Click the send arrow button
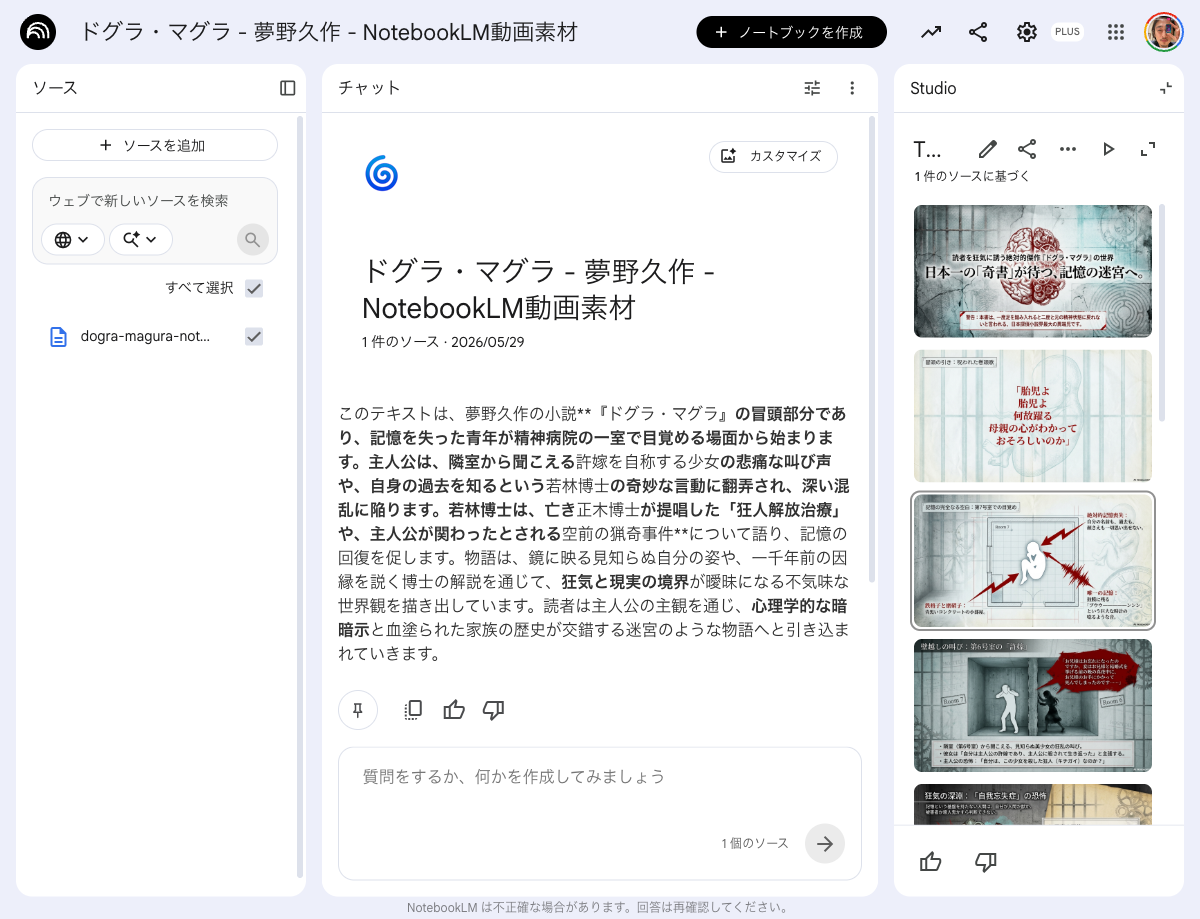The width and height of the screenshot is (1200, 919). pos(825,843)
